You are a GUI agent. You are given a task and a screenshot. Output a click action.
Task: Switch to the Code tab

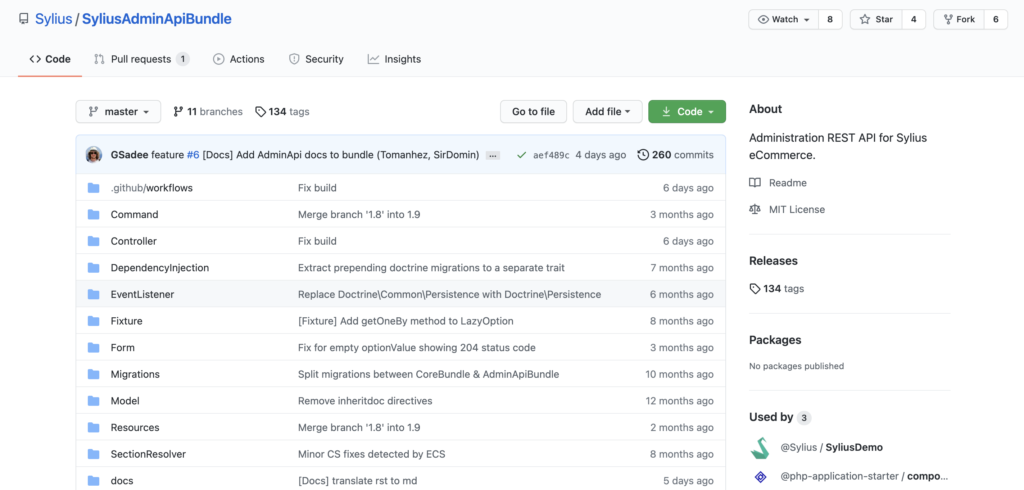coord(50,59)
